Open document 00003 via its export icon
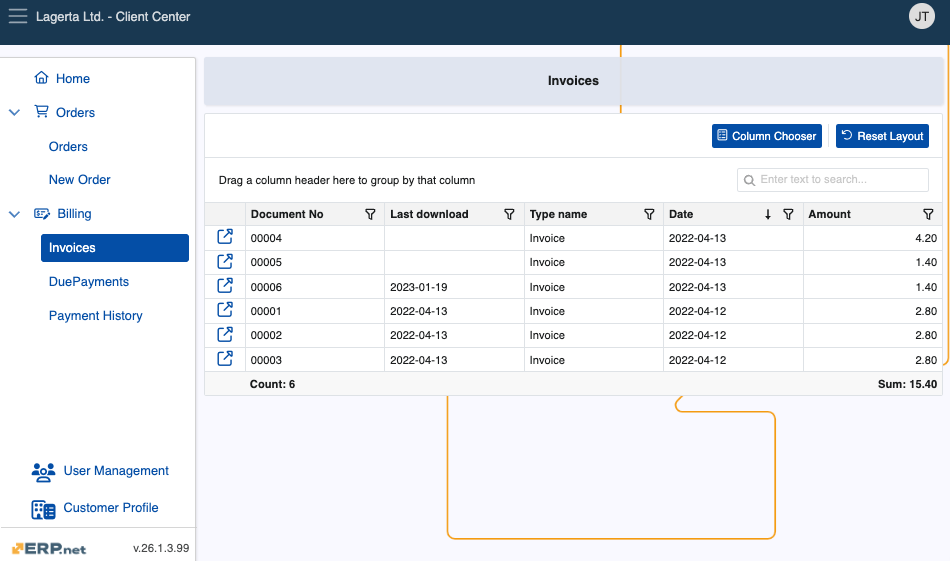 [225, 358]
